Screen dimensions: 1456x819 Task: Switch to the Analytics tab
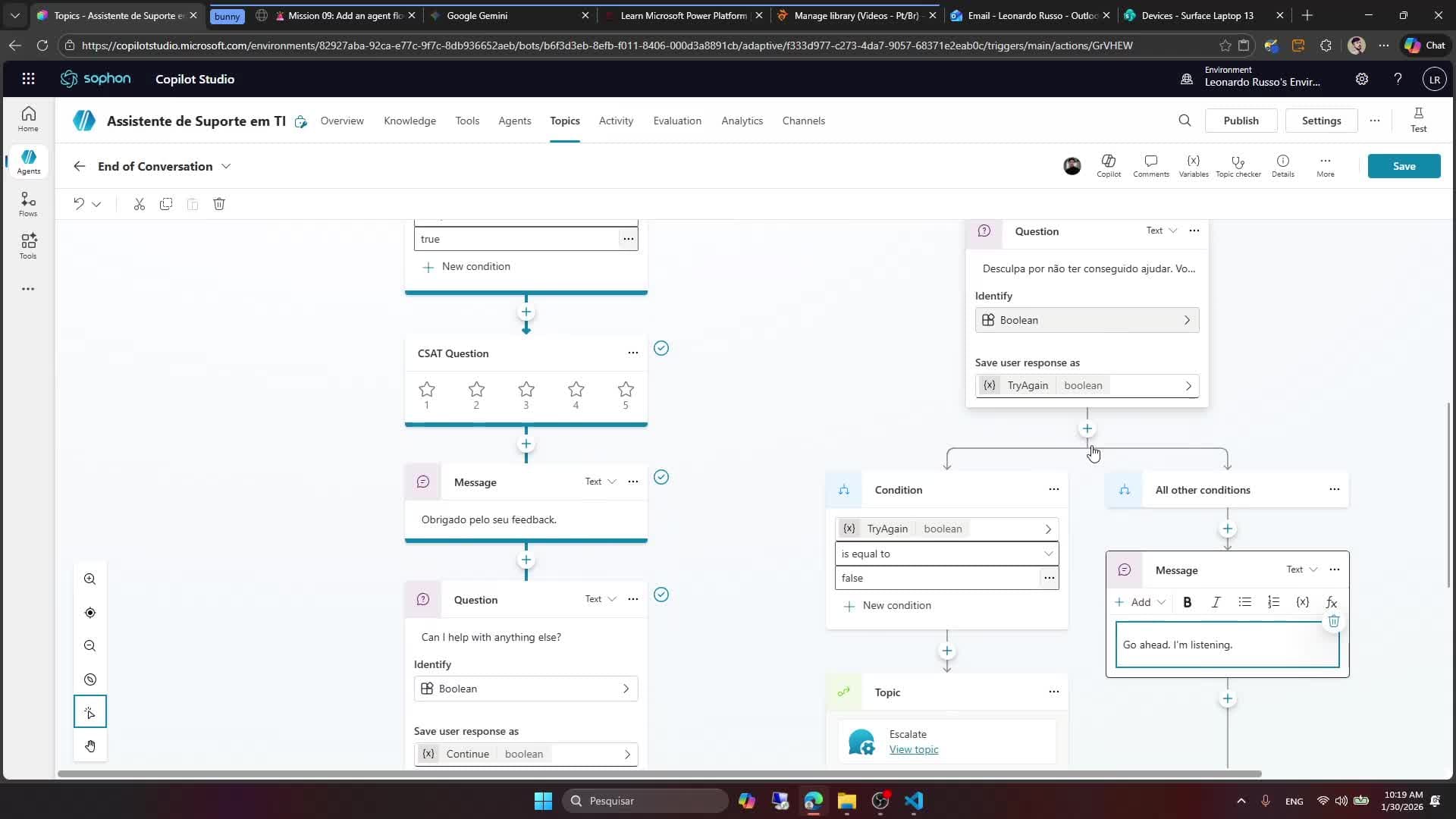(742, 121)
